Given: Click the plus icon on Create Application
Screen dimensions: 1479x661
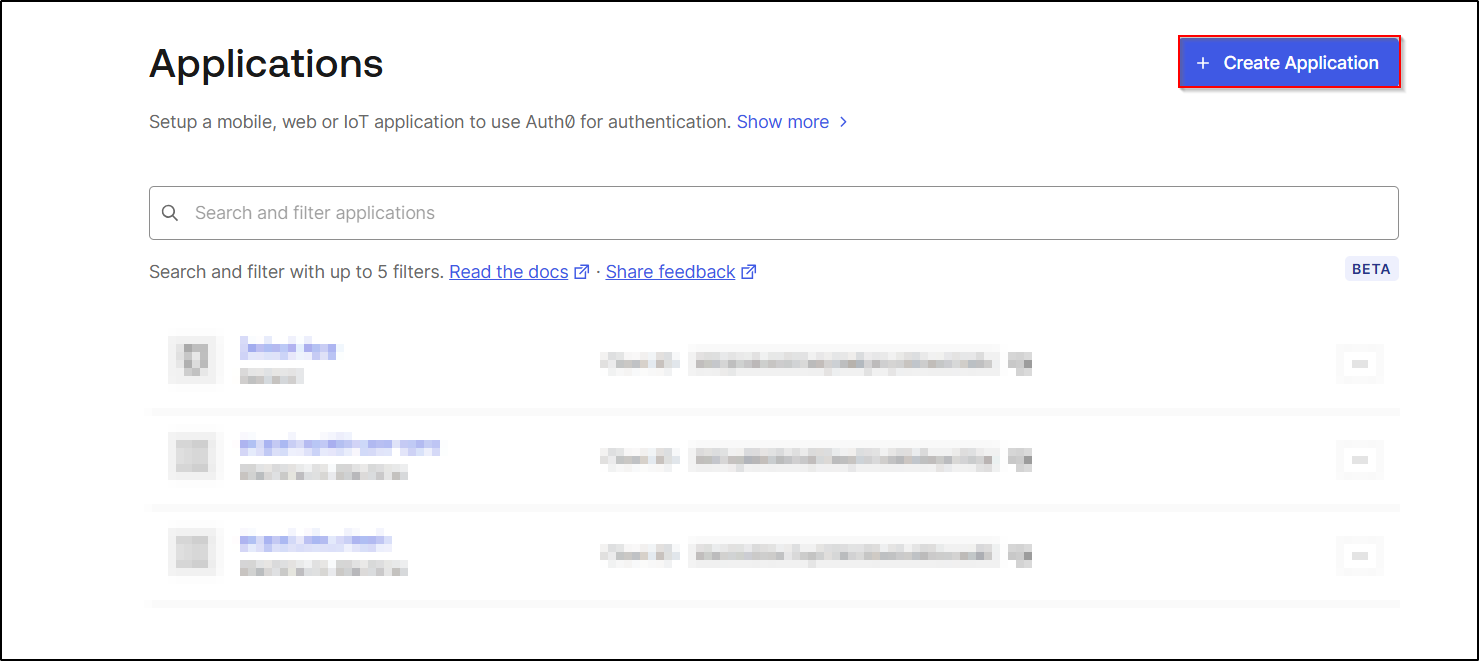Looking at the screenshot, I should pos(1203,63).
